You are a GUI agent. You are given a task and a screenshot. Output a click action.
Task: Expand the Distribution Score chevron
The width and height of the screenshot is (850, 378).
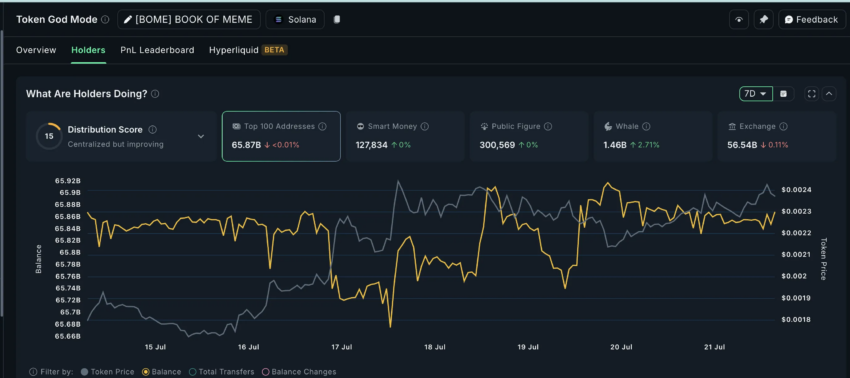click(x=201, y=136)
